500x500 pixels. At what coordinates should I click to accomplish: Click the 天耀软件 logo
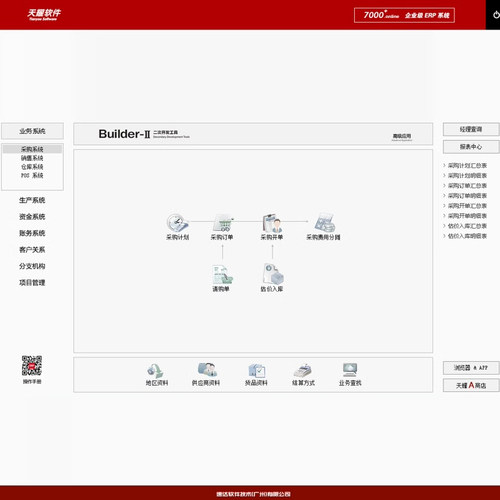pyautogui.click(x=44, y=15)
